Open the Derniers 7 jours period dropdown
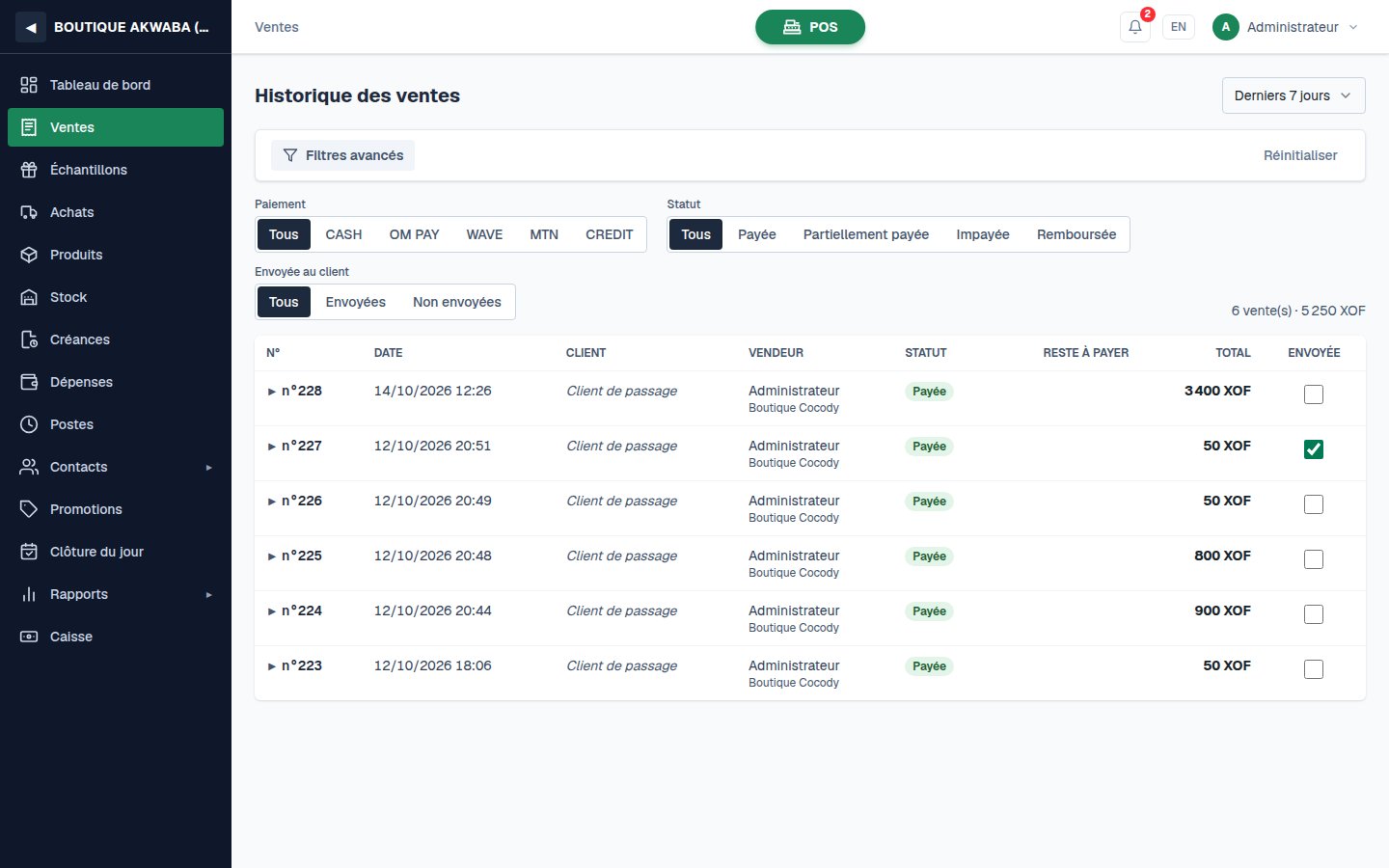This screenshot has width=1389, height=868. tap(1294, 95)
